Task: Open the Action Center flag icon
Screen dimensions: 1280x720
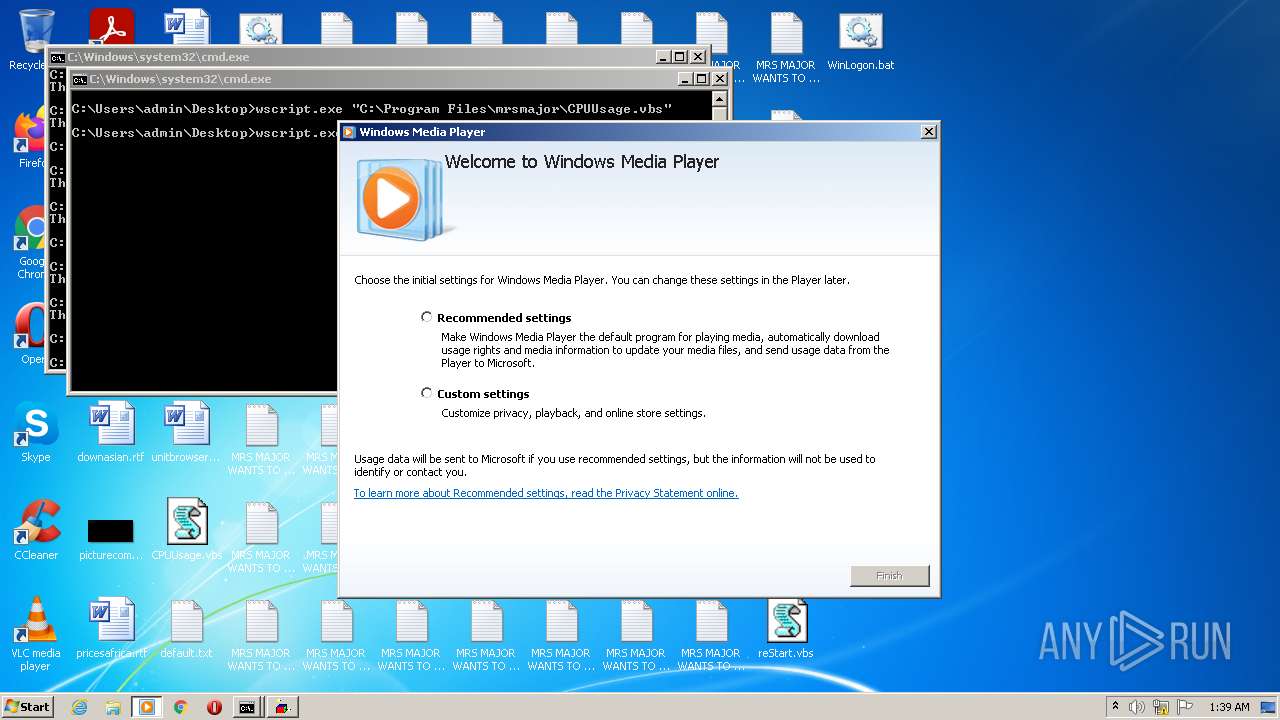Action: 1185,707
